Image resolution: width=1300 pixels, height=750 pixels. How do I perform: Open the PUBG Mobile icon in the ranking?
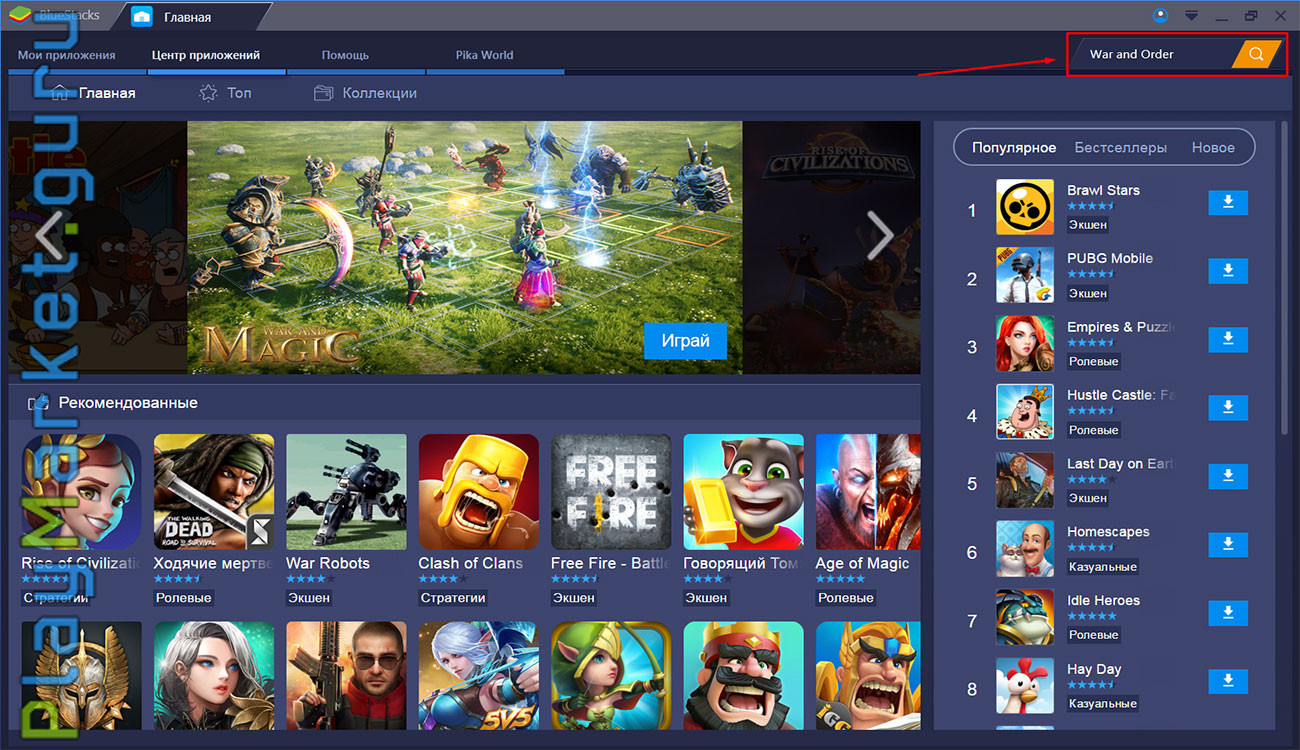1025,275
